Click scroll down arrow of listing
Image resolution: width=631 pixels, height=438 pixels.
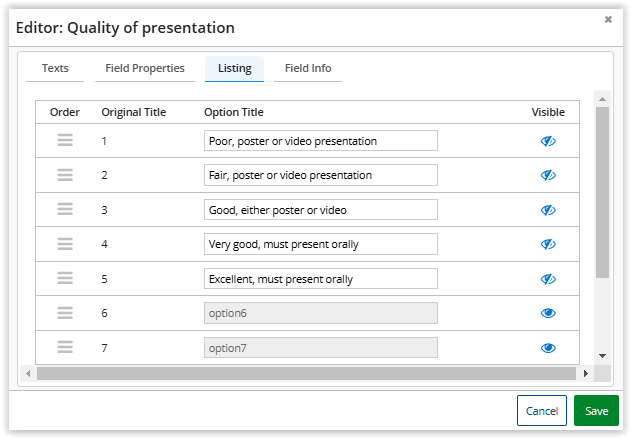point(602,356)
